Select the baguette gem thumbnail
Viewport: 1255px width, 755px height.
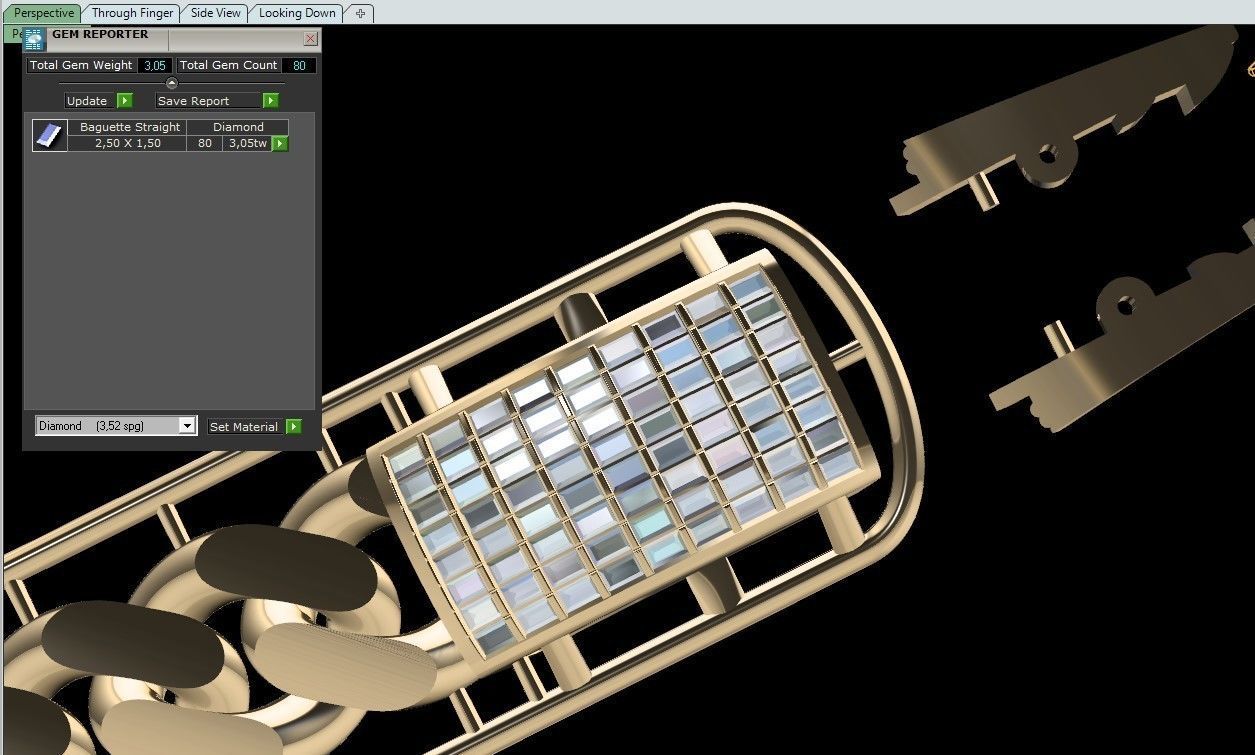click(x=50, y=135)
